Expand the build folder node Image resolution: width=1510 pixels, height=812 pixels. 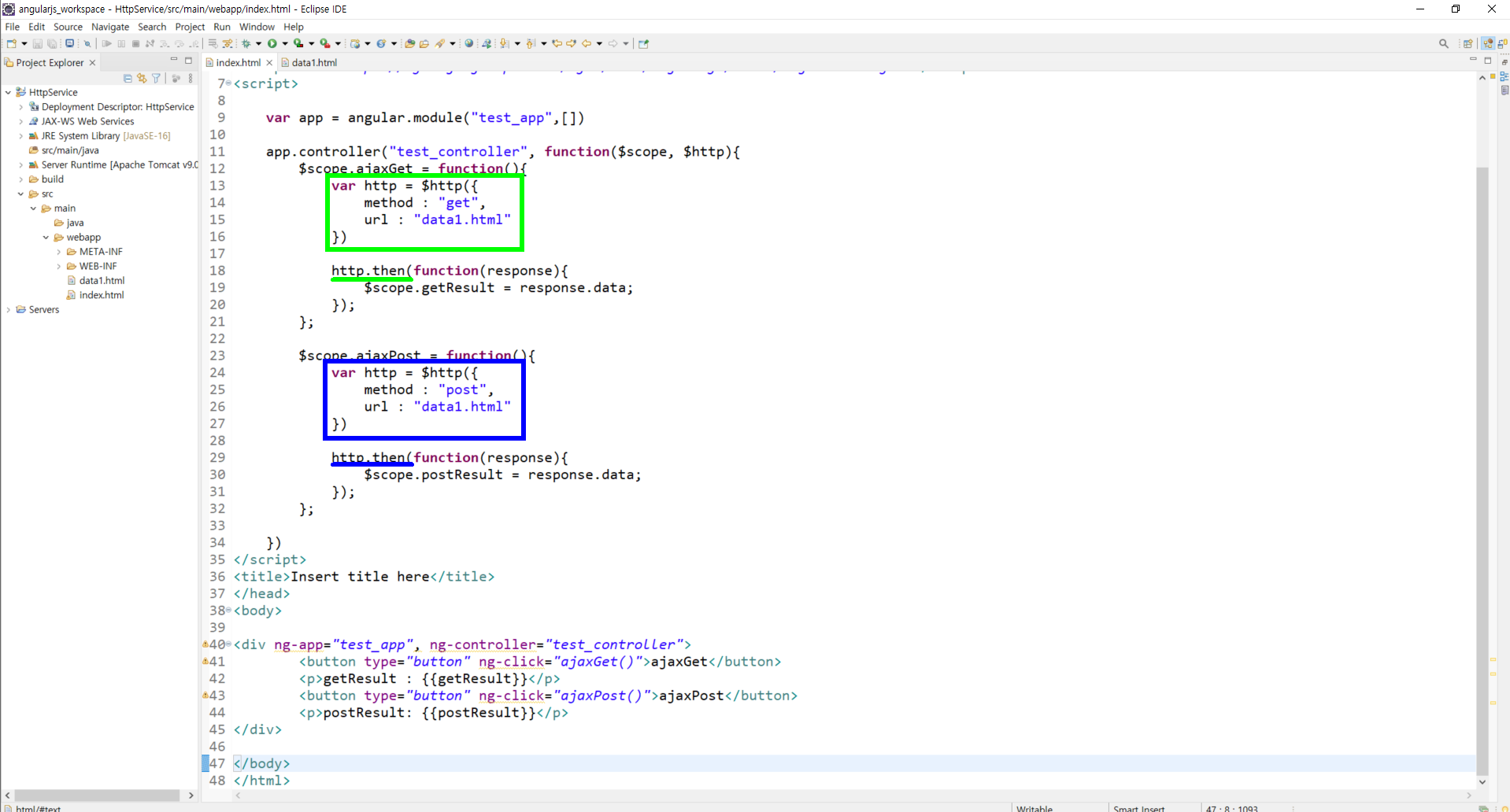click(x=21, y=179)
